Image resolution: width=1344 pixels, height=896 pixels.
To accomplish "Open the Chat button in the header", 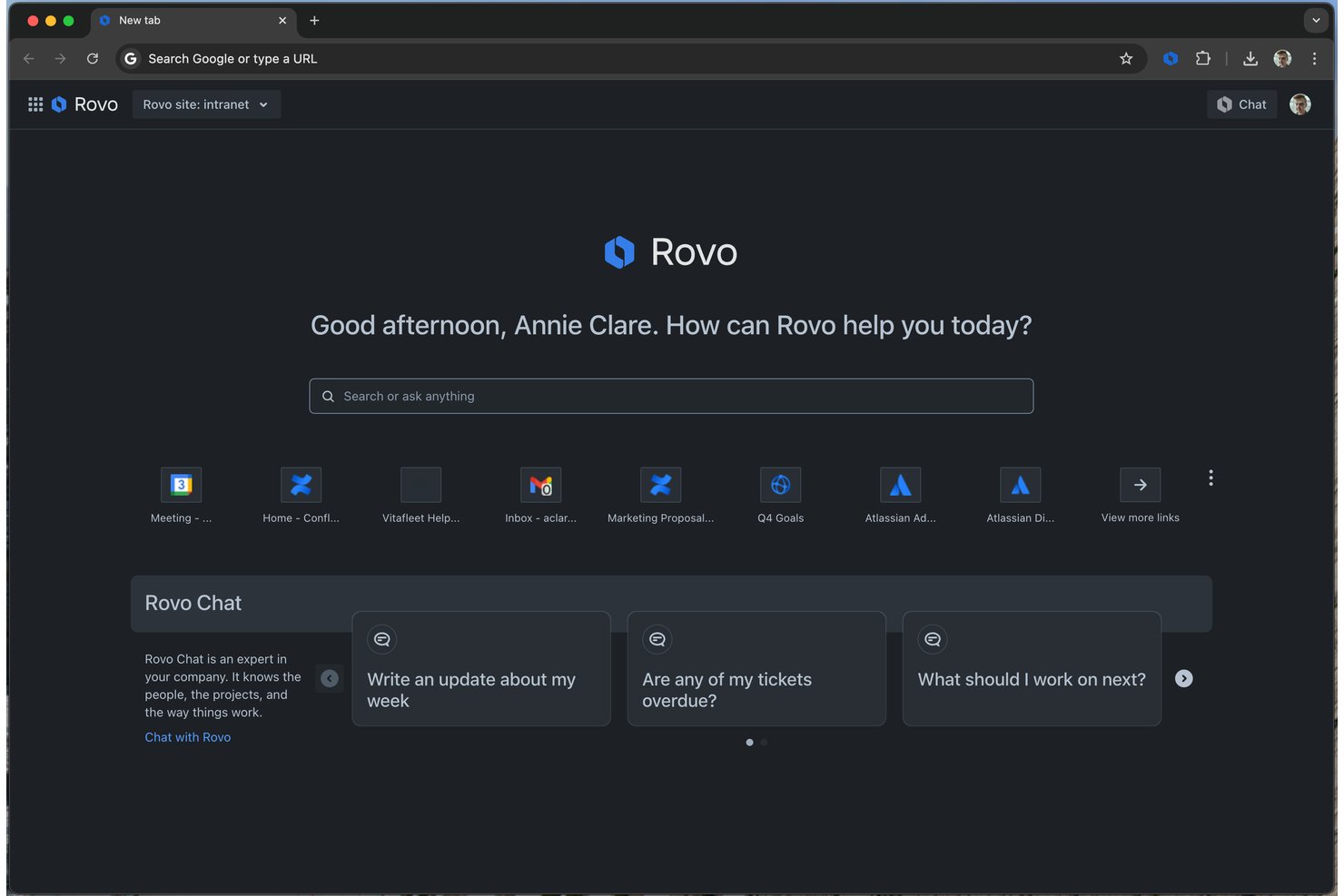I will 1241,104.
